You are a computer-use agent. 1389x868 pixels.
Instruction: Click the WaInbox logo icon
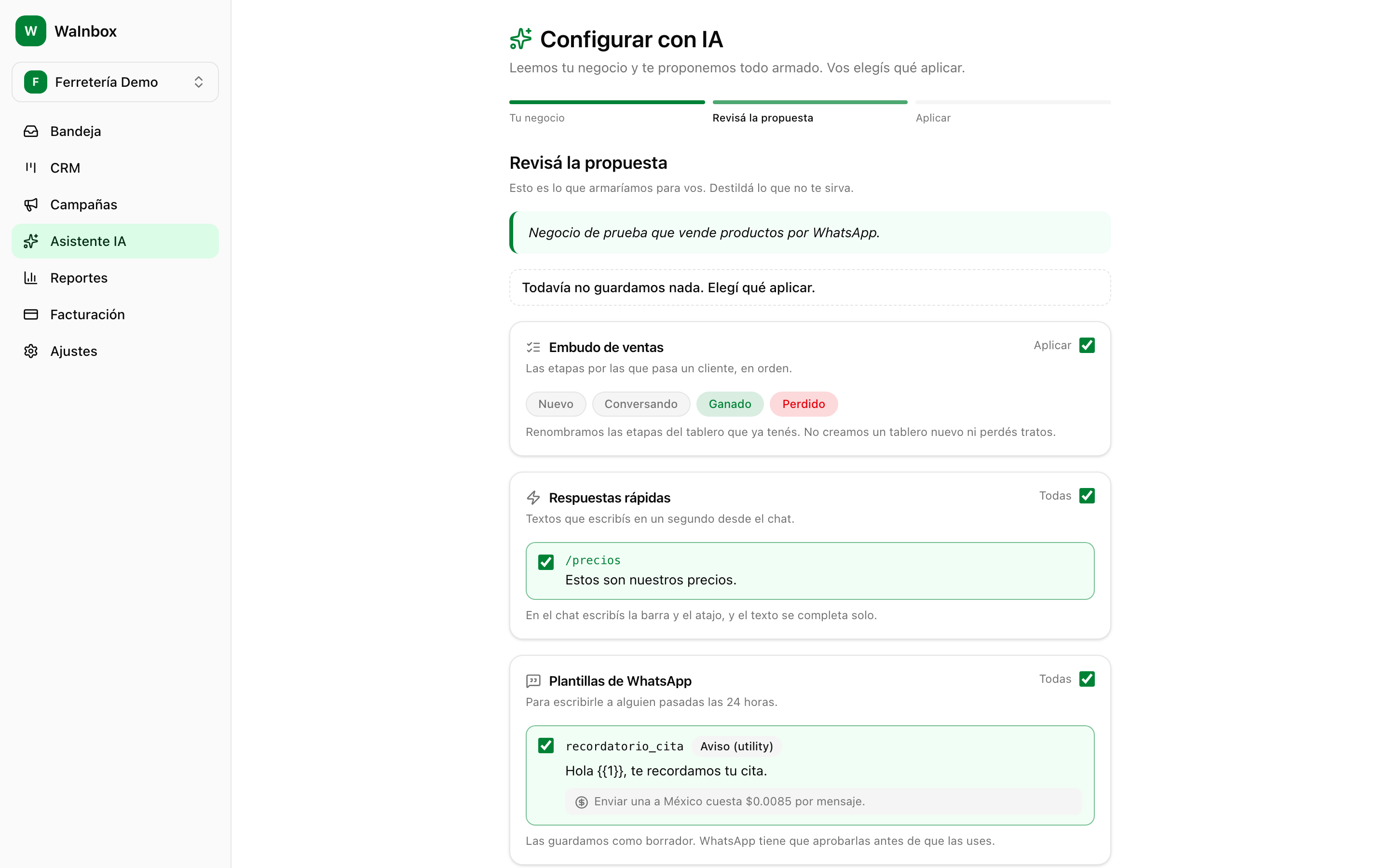click(31, 31)
